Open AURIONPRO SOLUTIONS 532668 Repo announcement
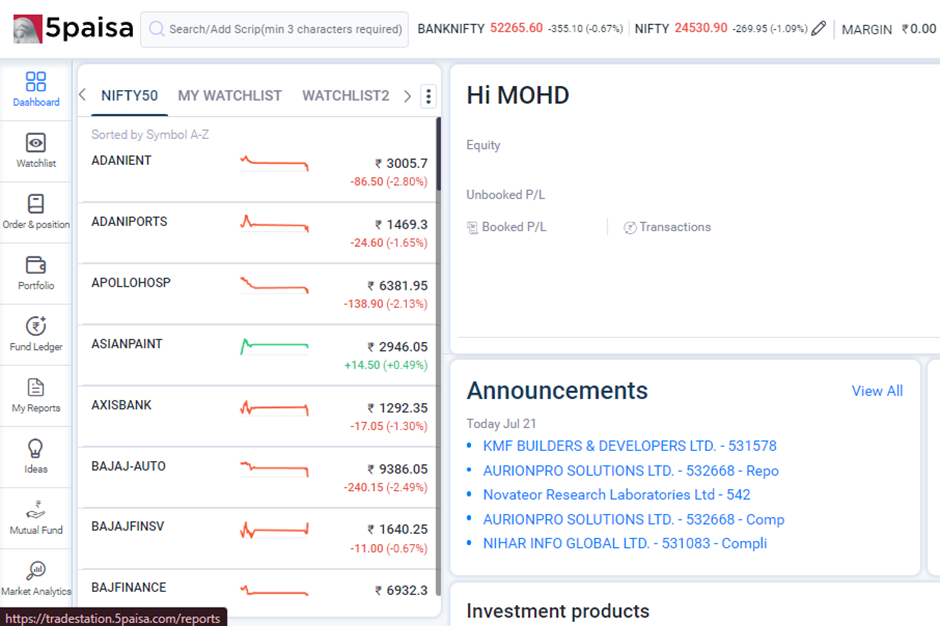The image size is (940, 626). 631,471
